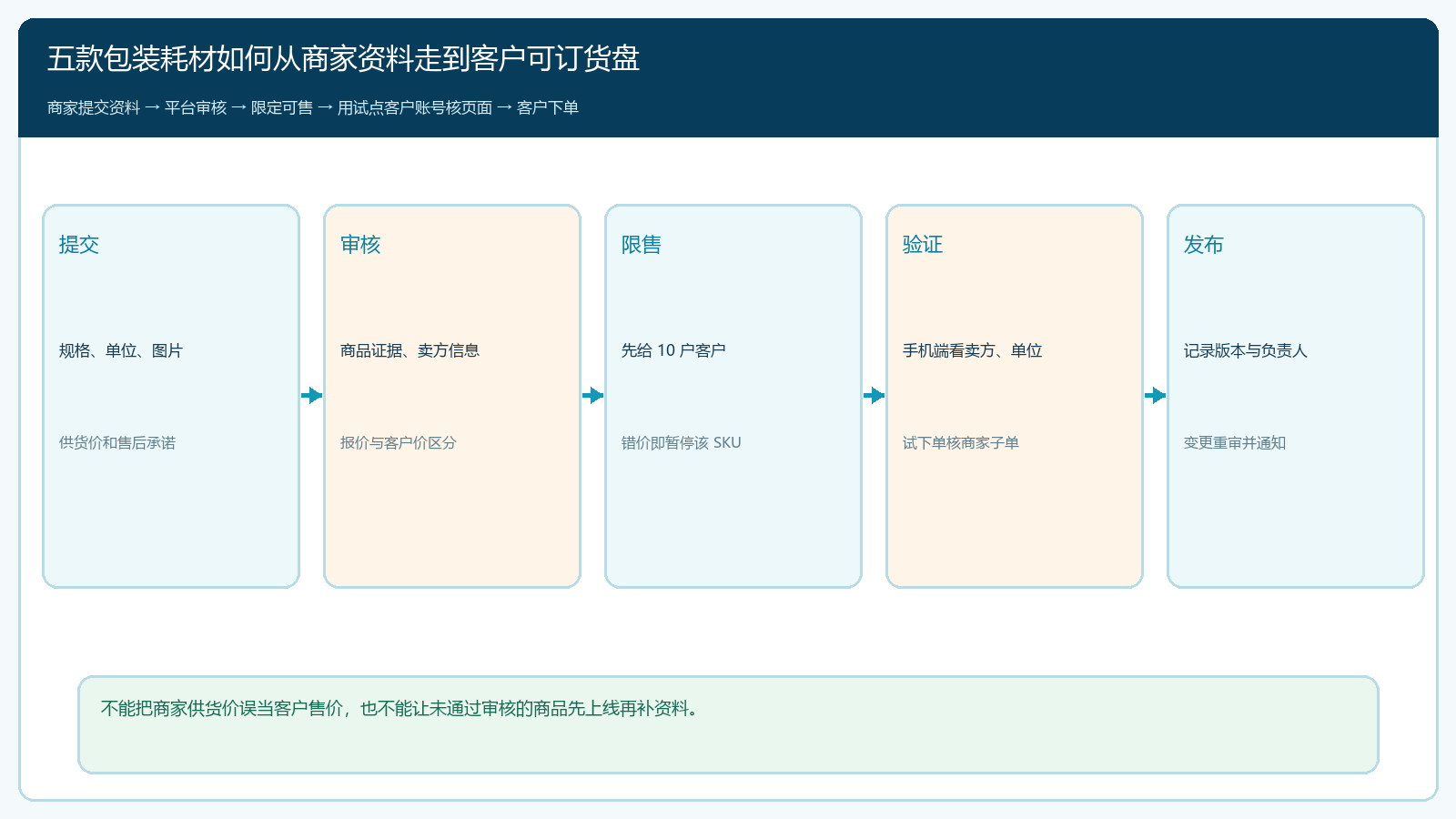Click the 验证 card heading
Image resolution: width=1456 pixels, height=819 pixels.
point(923,245)
